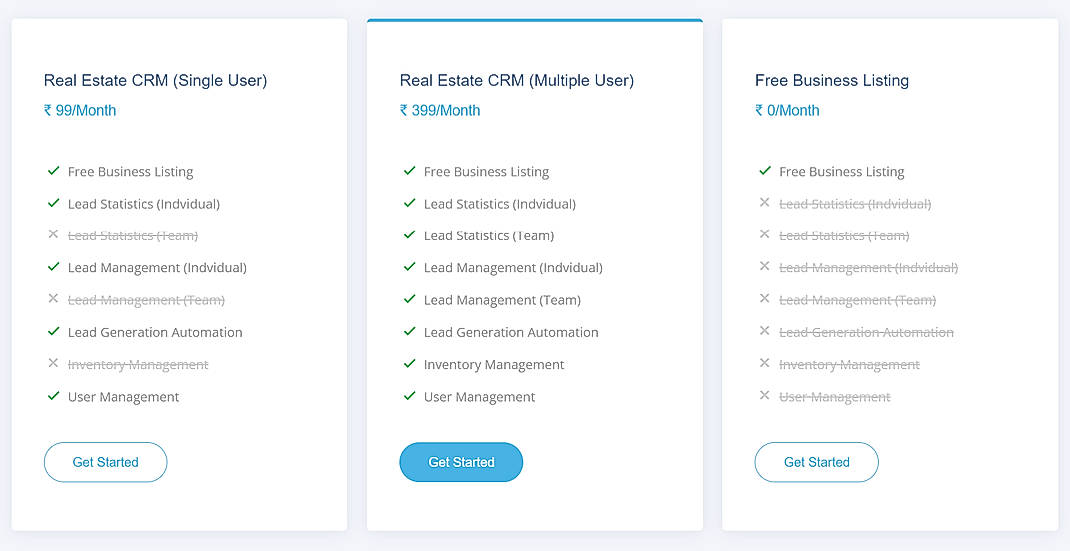Click checkmark beside Lead Generation Automation in Single User plan
The width and height of the screenshot is (1070, 551).
(54, 331)
